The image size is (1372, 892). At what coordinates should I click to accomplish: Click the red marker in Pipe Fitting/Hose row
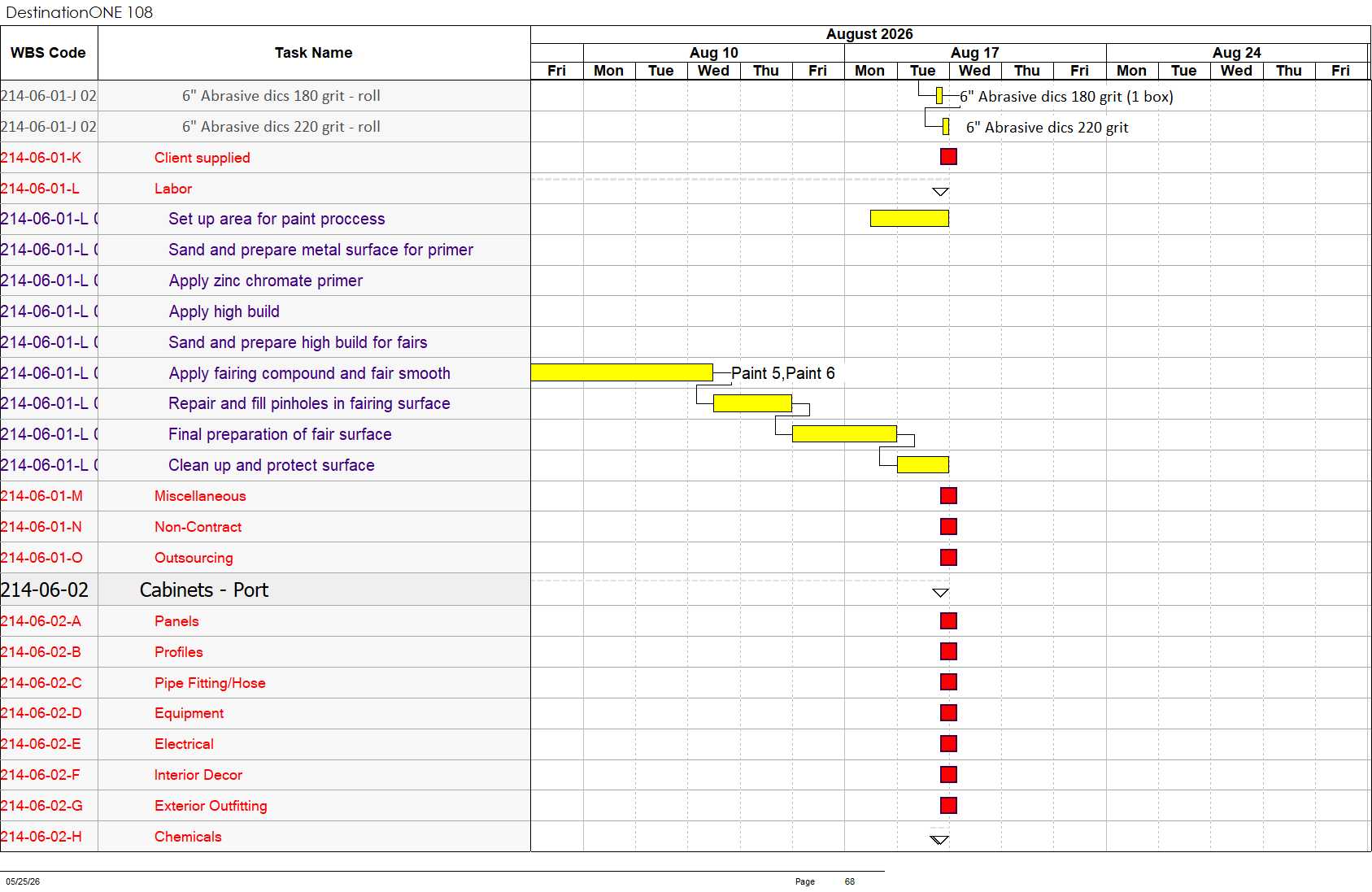pos(948,682)
